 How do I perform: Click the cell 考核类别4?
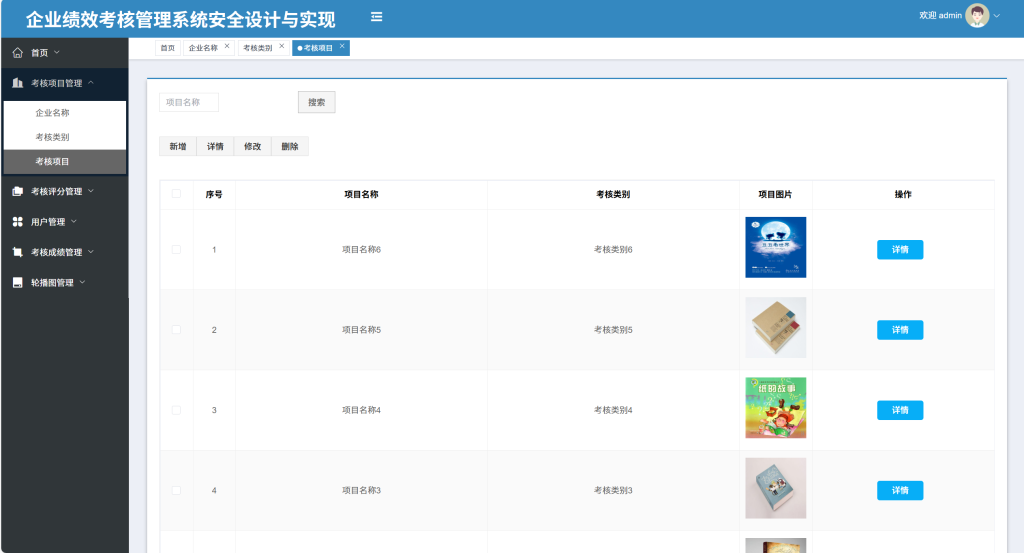coord(613,410)
